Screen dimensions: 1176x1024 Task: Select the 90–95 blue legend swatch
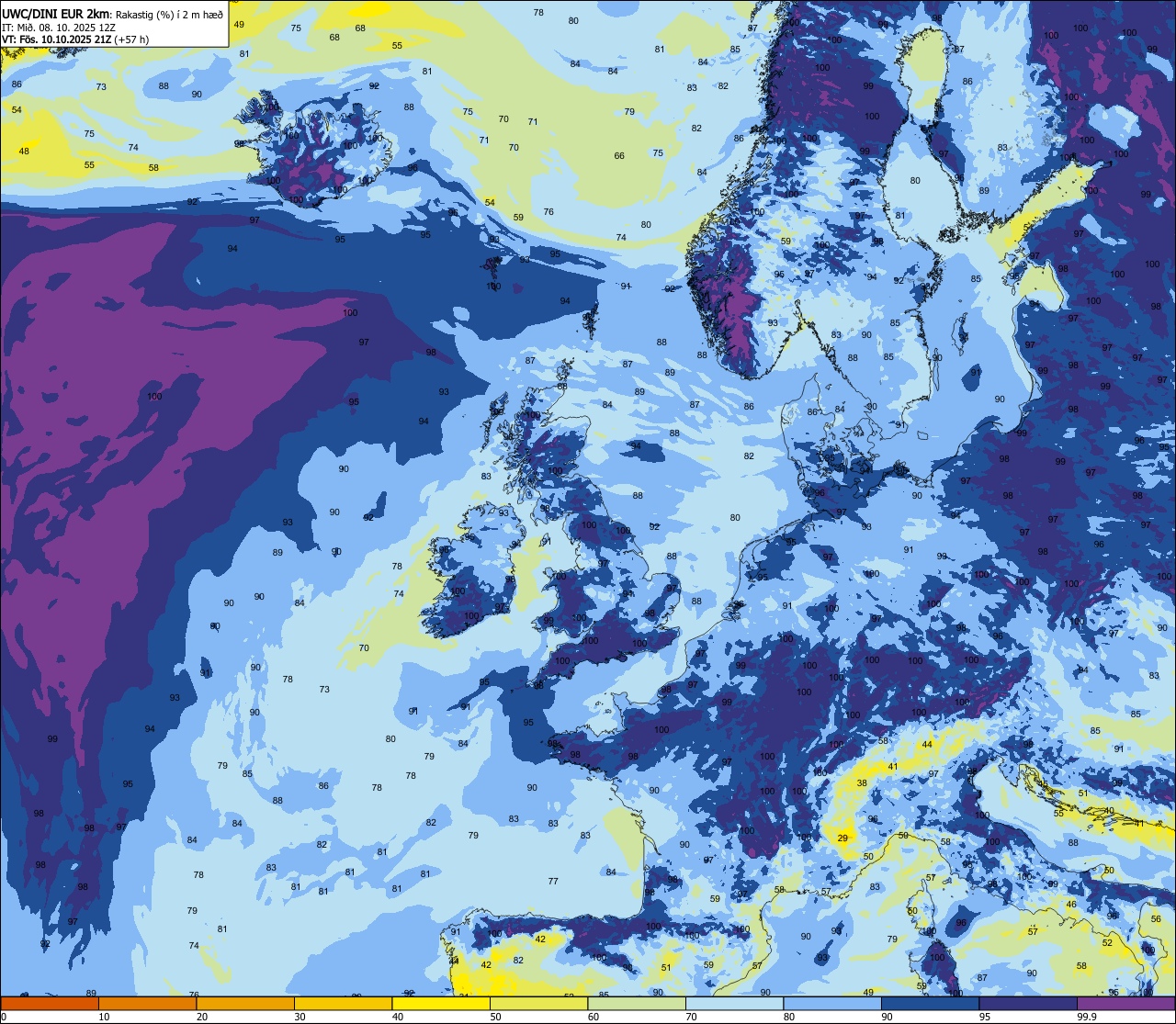pos(930,1003)
